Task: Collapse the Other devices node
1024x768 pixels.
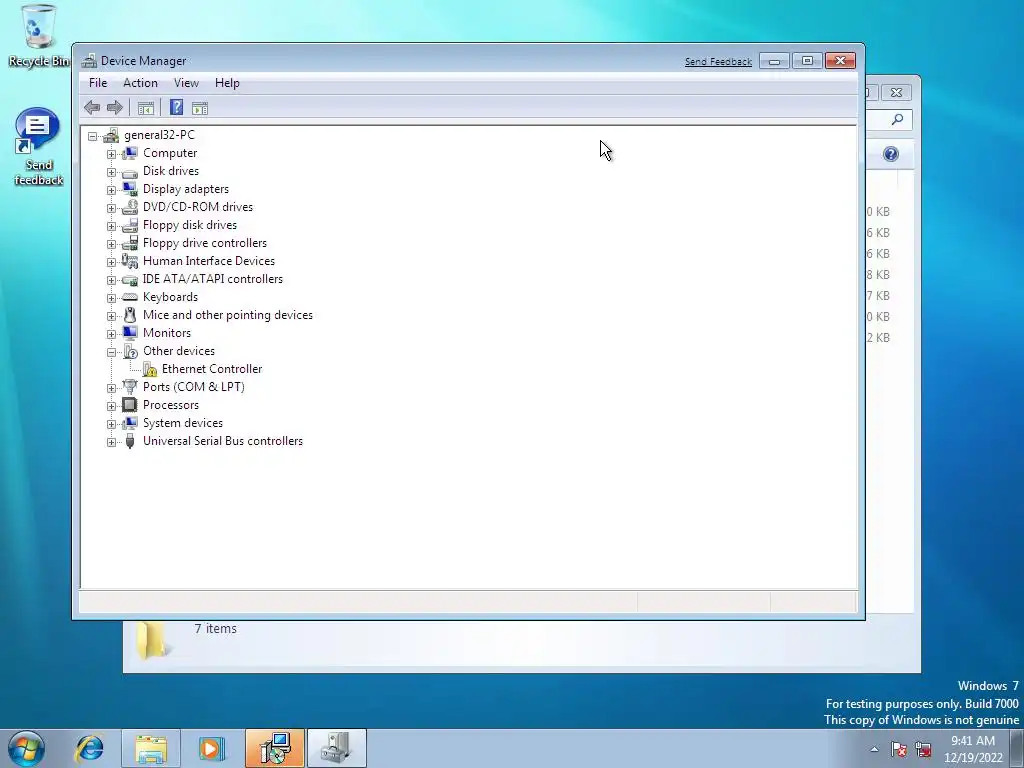Action: pos(112,352)
